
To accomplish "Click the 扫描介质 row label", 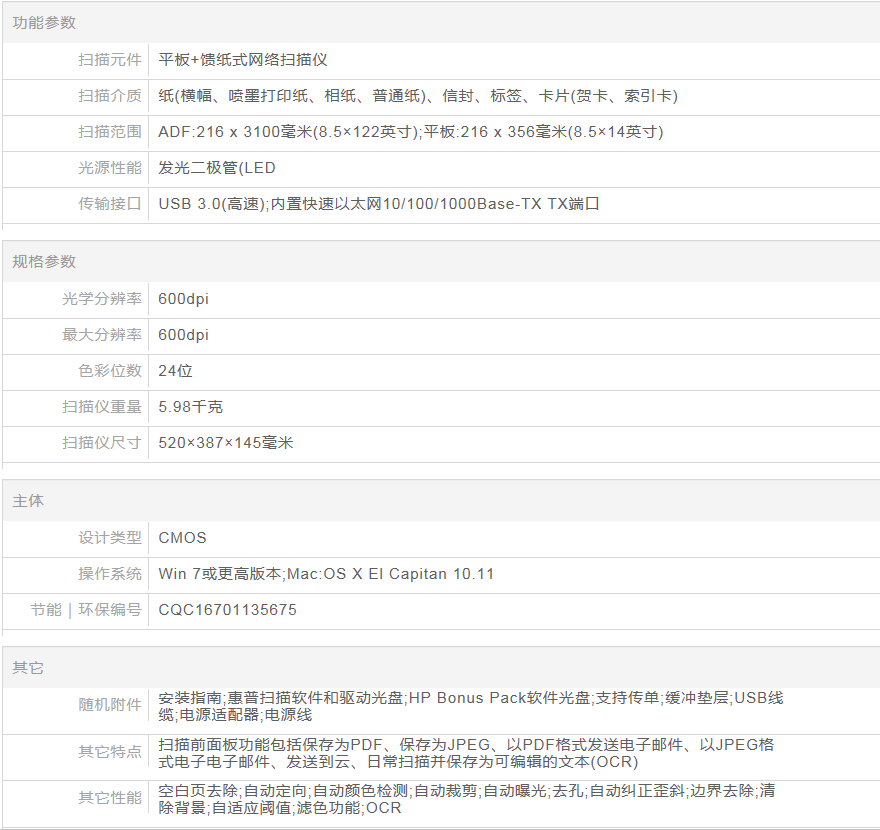I will [x=110, y=96].
